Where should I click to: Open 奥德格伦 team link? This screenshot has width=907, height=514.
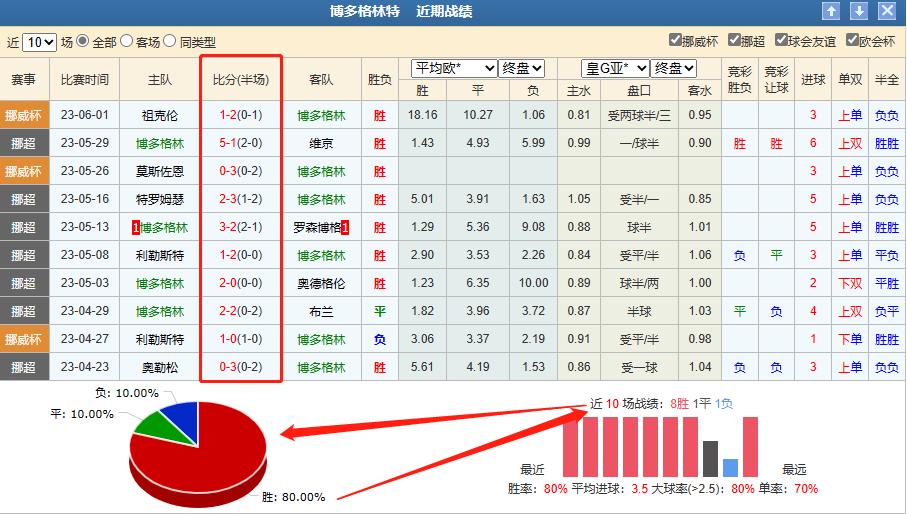[x=321, y=283]
